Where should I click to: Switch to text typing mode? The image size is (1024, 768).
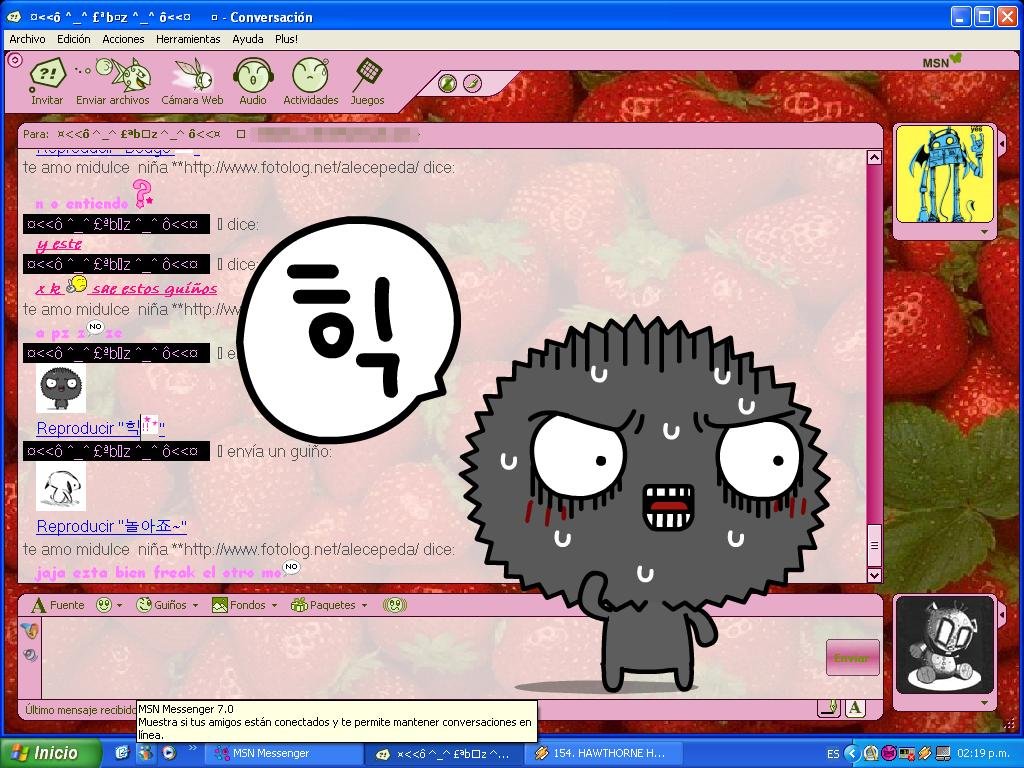[x=855, y=708]
